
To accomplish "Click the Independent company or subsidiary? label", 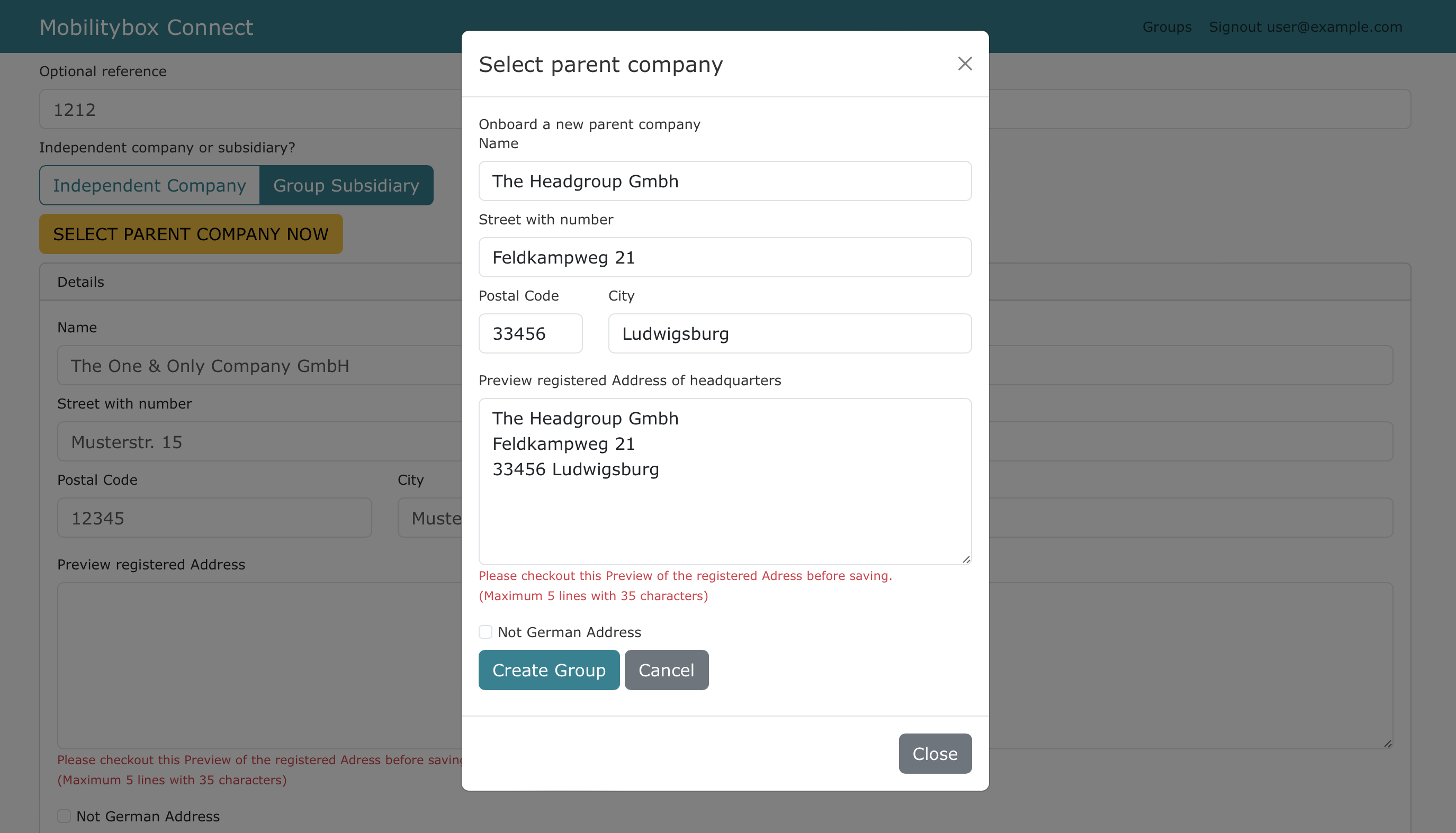I will coord(167,148).
